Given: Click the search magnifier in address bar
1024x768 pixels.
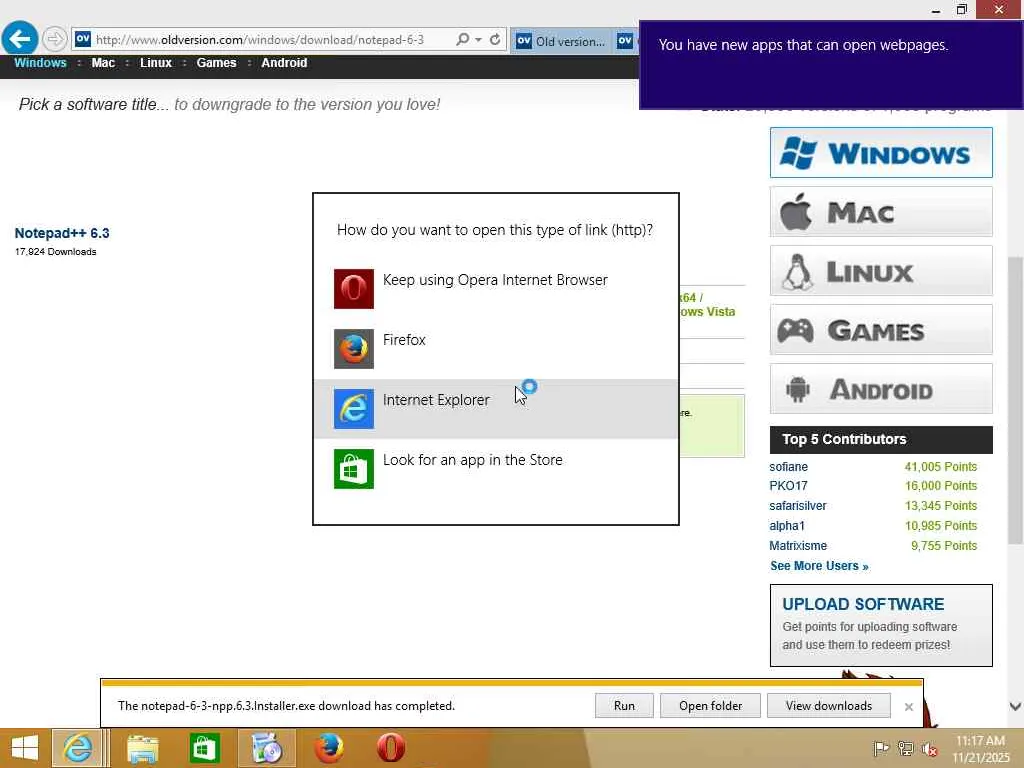Looking at the screenshot, I should point(462,39).
